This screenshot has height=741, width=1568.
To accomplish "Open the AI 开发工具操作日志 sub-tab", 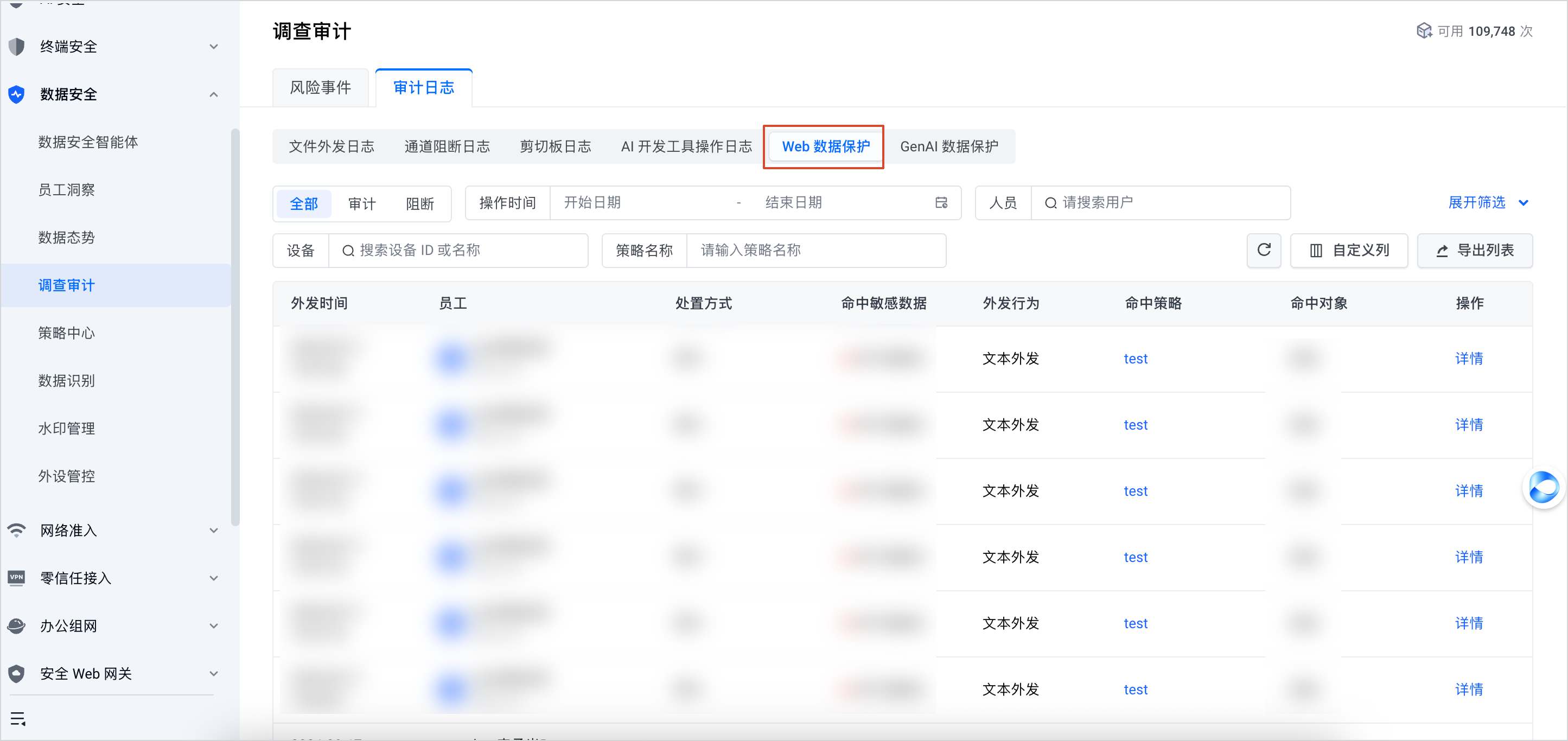I will click(x=686, y=146).
